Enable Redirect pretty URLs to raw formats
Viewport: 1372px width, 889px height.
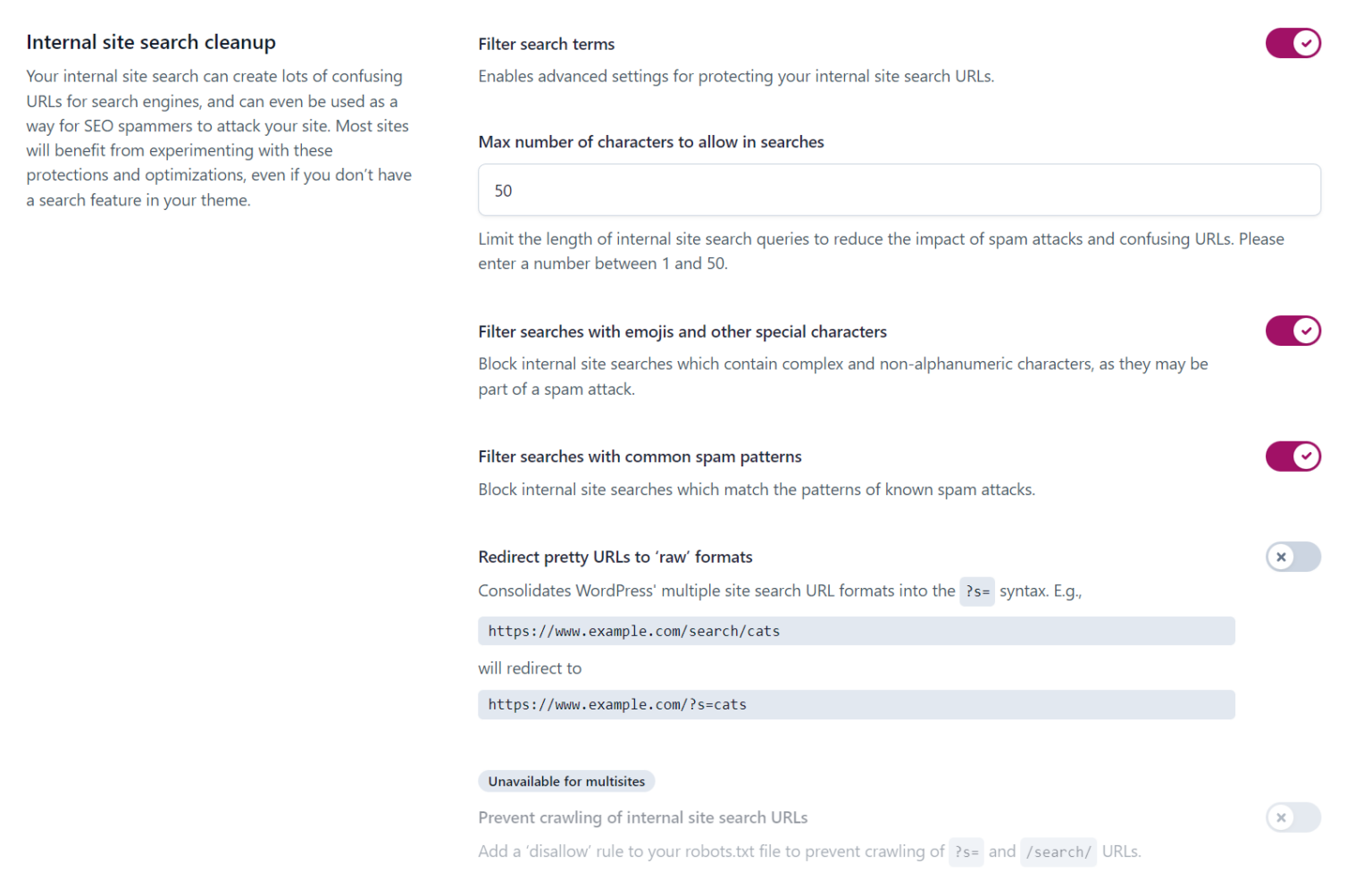click(x=1293, y=557)
